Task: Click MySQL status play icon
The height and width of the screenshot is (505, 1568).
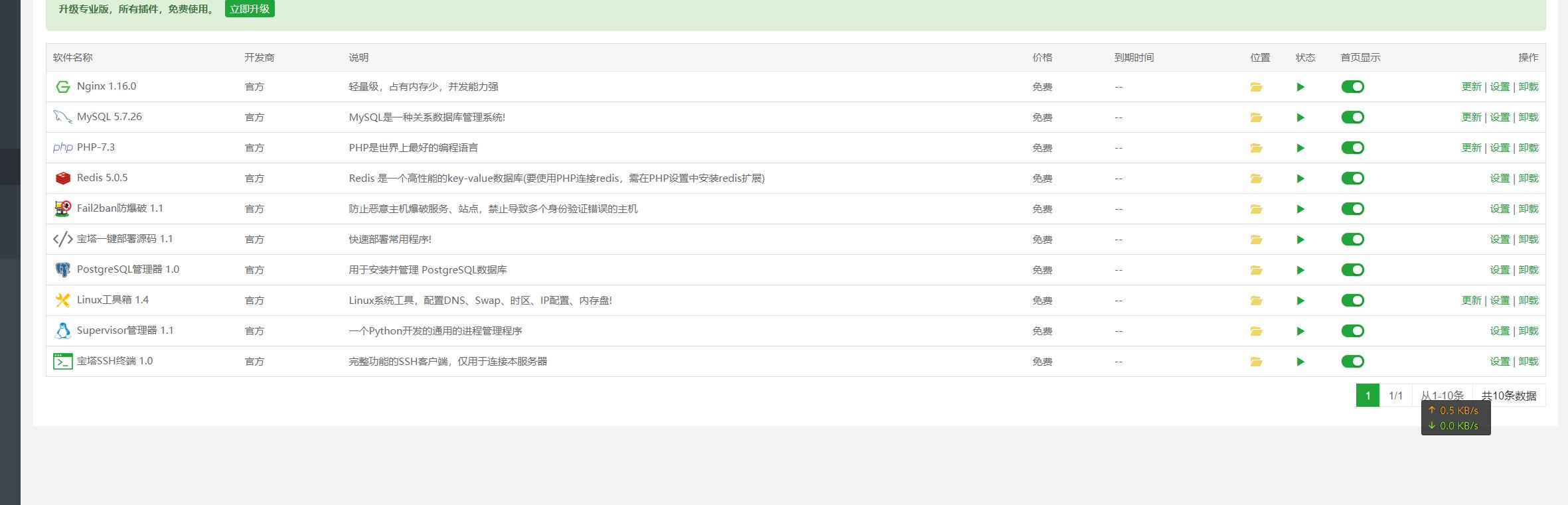Action: click(x=1300, y=117)
